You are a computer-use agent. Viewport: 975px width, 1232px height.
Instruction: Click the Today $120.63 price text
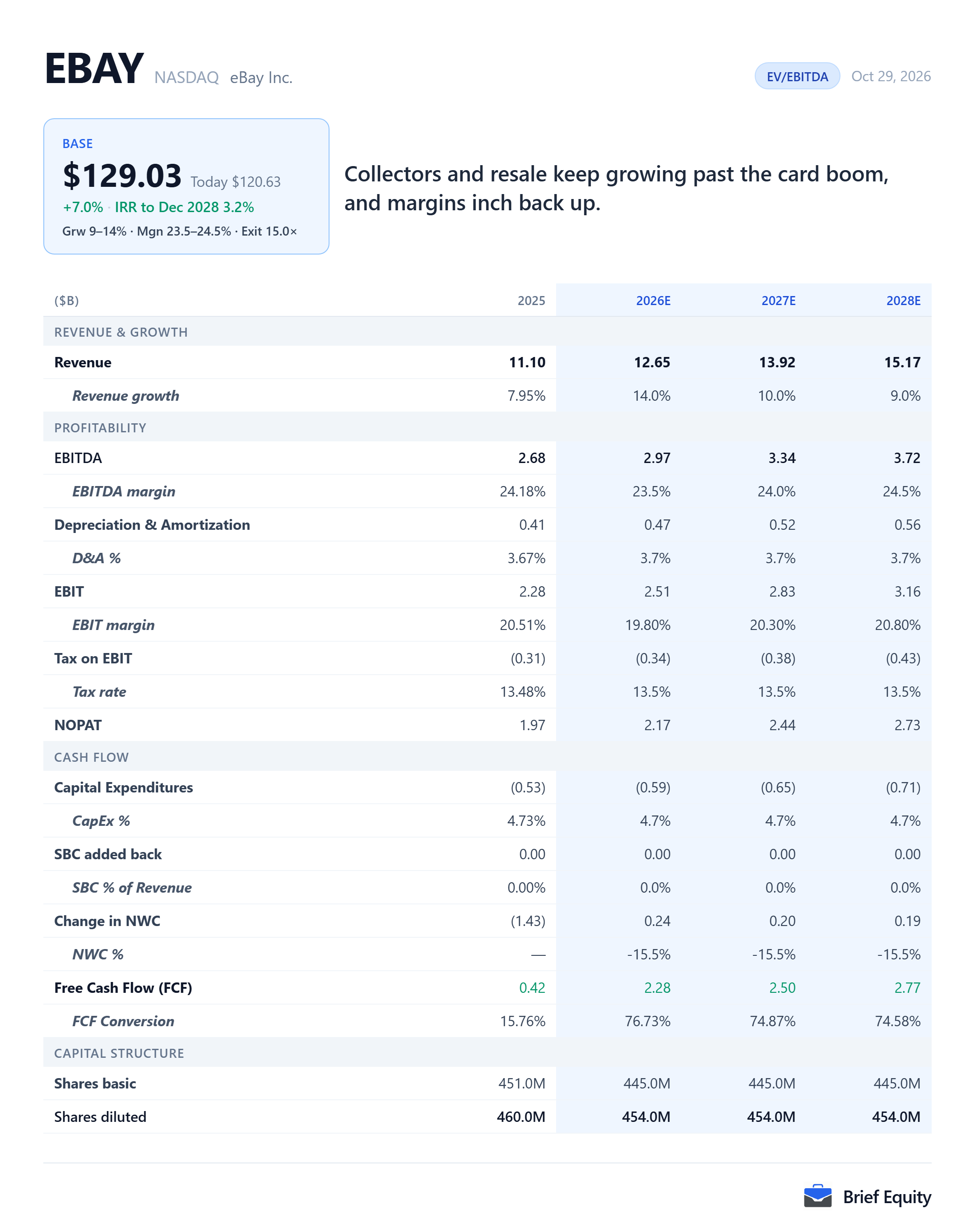[x=236, y=182]
